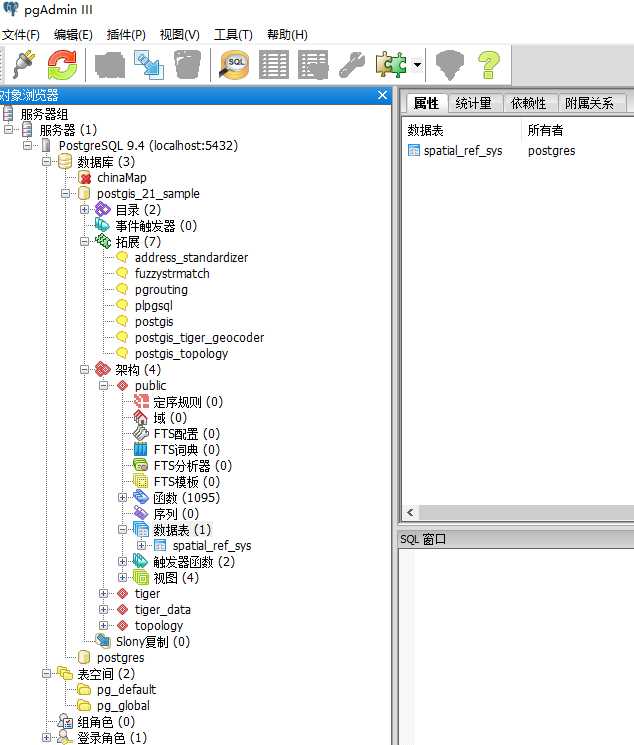The height and width of the screenshot is (745, 634).
Task: Click the maintenance wrench icon
Action: [352, 65]
